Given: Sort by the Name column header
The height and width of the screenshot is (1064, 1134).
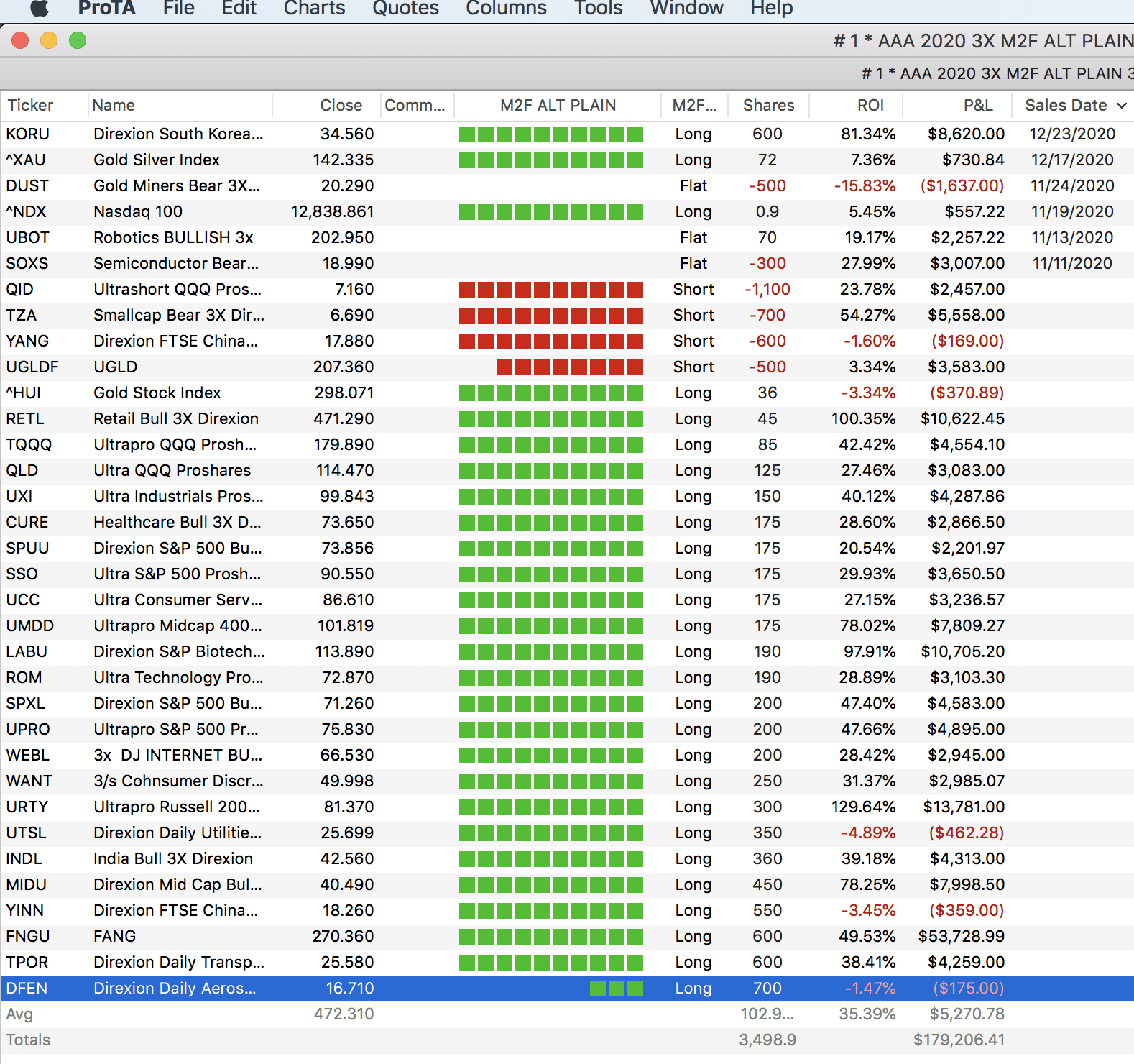Looking at the screenshot, I should [x=114, y=105].
